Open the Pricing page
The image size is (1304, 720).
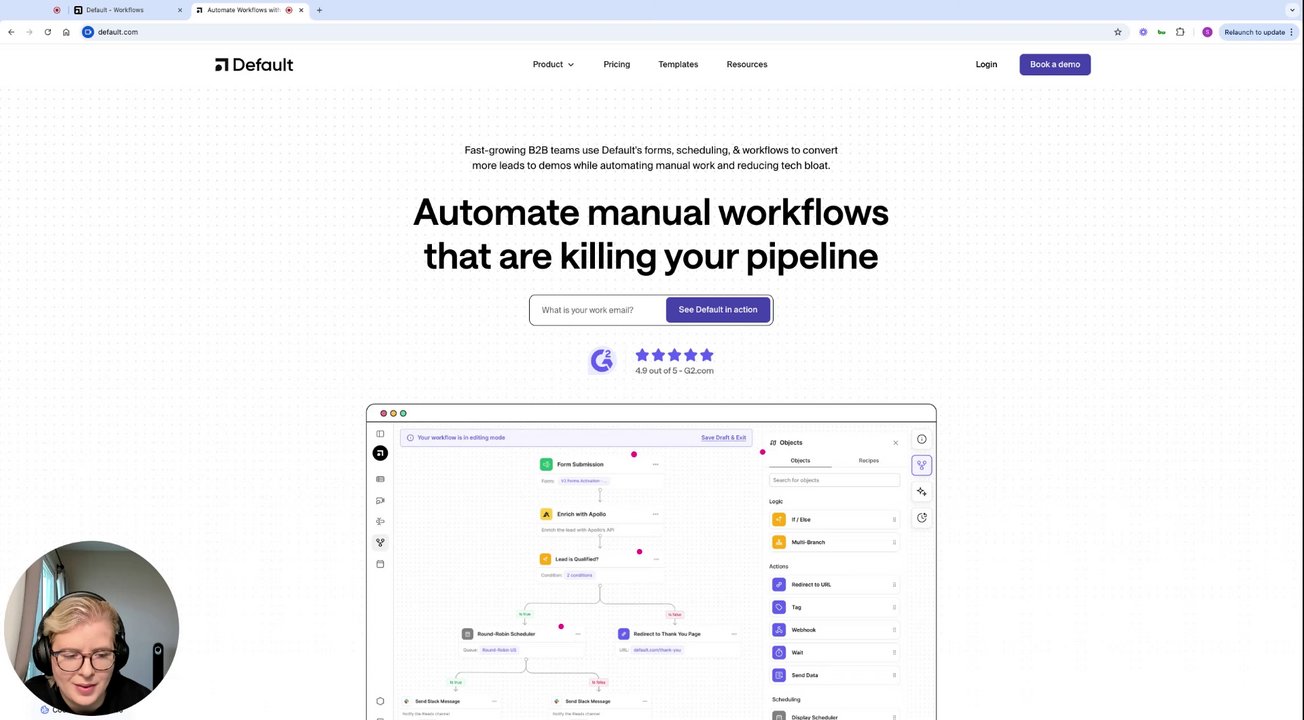coord(616,64)
